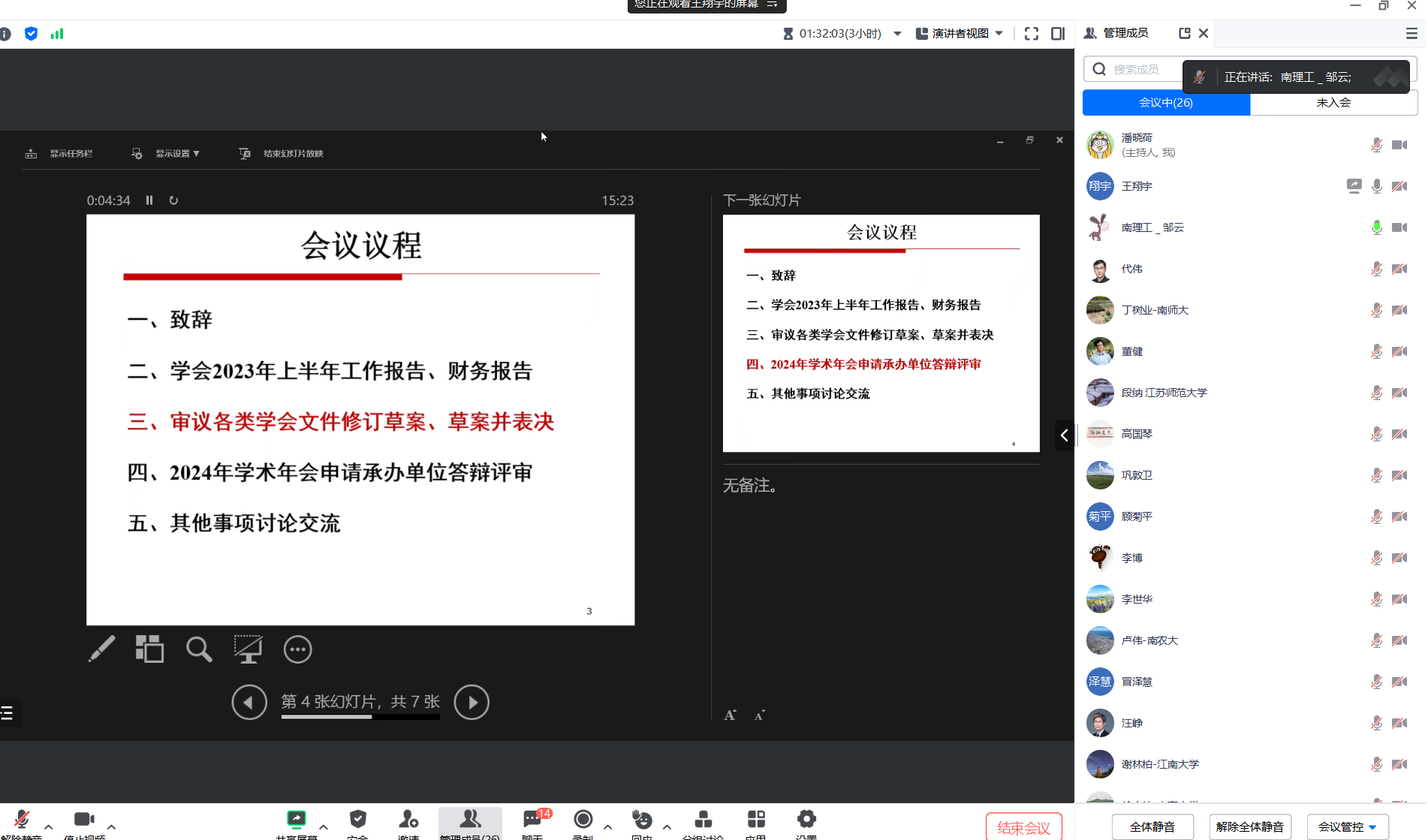
Task: Collapse members panel with left chevron
Action: (1065, 435)
